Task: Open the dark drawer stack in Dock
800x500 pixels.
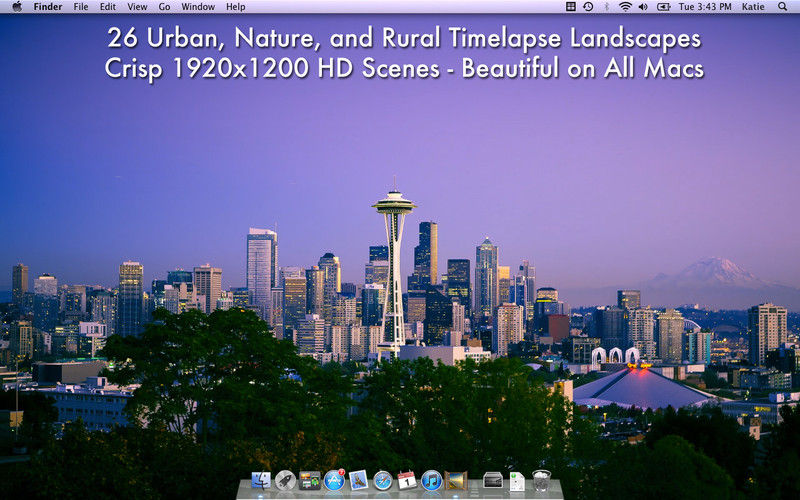Action: (x=492, y=480)
